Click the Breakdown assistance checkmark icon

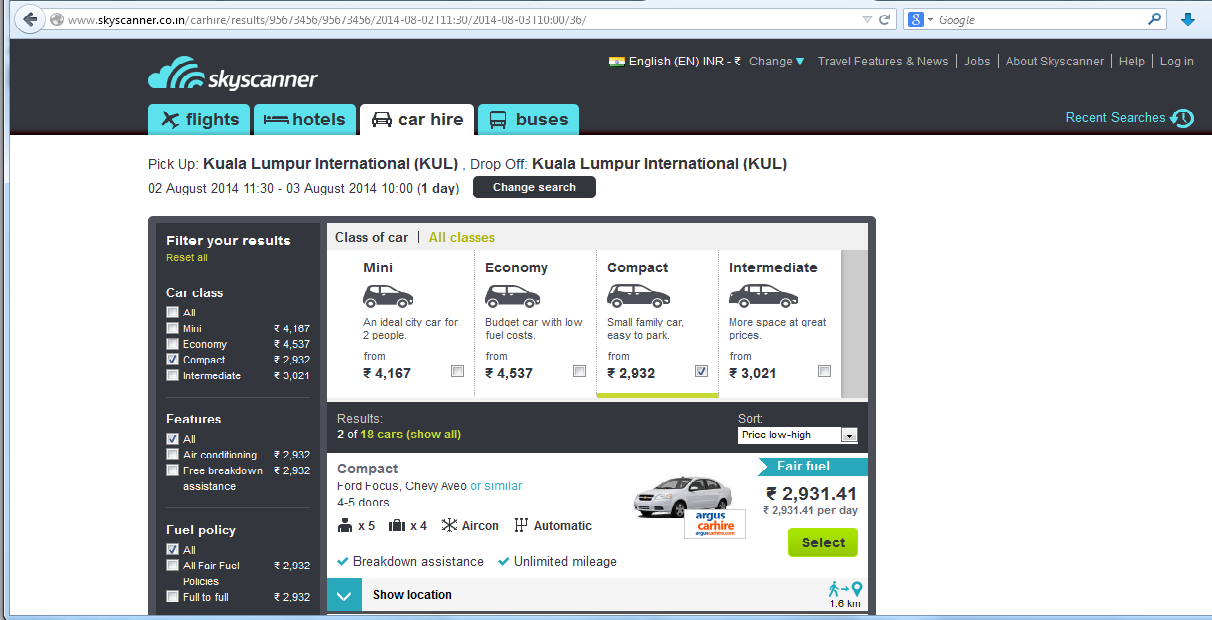coord(343,562)
